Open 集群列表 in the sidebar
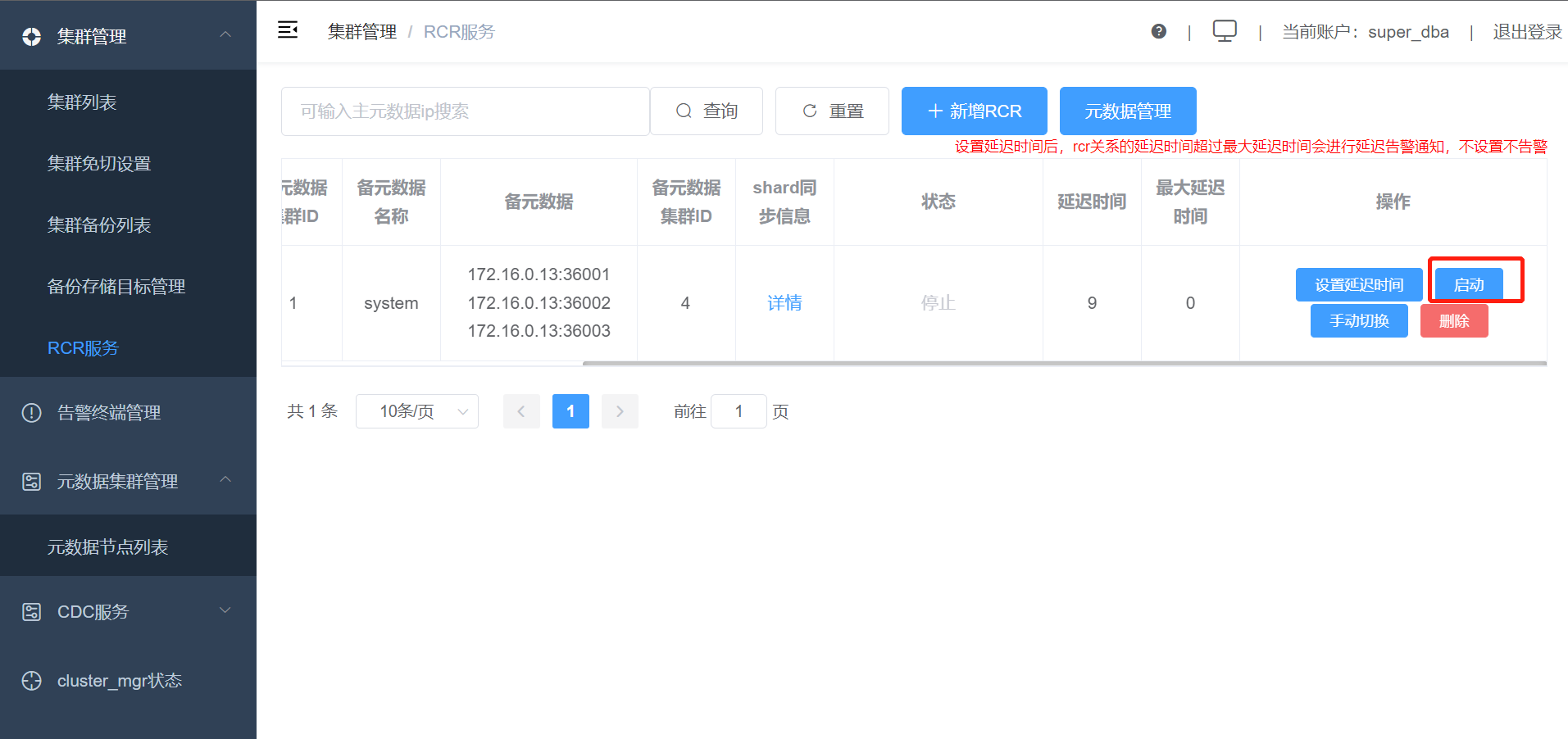This screenshot has width=1568, height=739. [128, 102]
